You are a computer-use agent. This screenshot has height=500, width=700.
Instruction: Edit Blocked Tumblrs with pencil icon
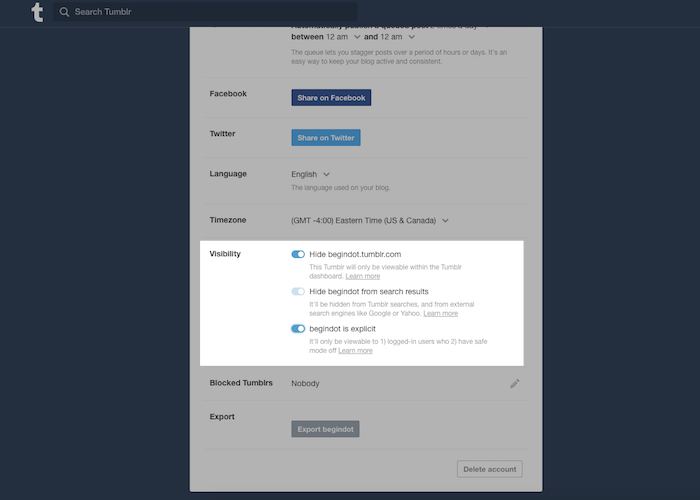(x=514, y=383)
